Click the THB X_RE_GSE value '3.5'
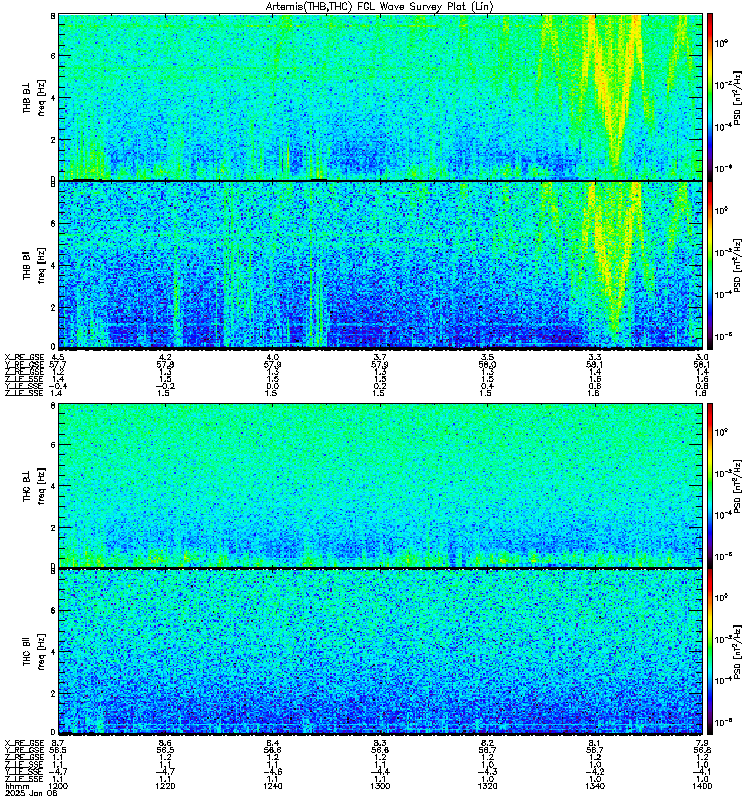This screenshot has width=750, height=800. point(487,357)
